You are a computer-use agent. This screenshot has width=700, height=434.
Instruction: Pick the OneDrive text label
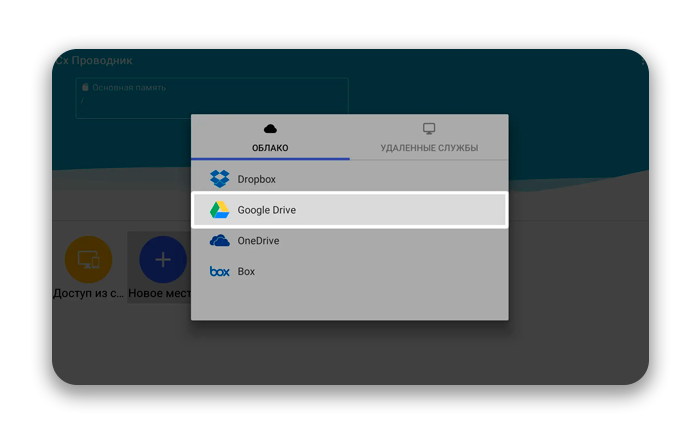click(258, 240)
